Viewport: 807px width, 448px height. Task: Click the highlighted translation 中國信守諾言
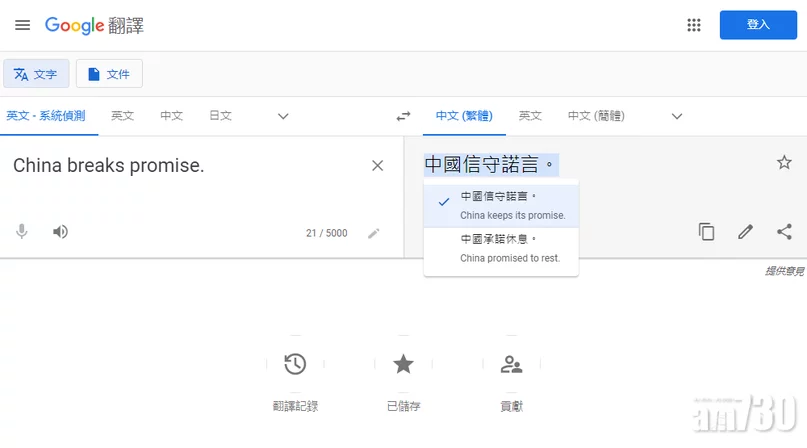pyautogui.click(x=491, y=165)
